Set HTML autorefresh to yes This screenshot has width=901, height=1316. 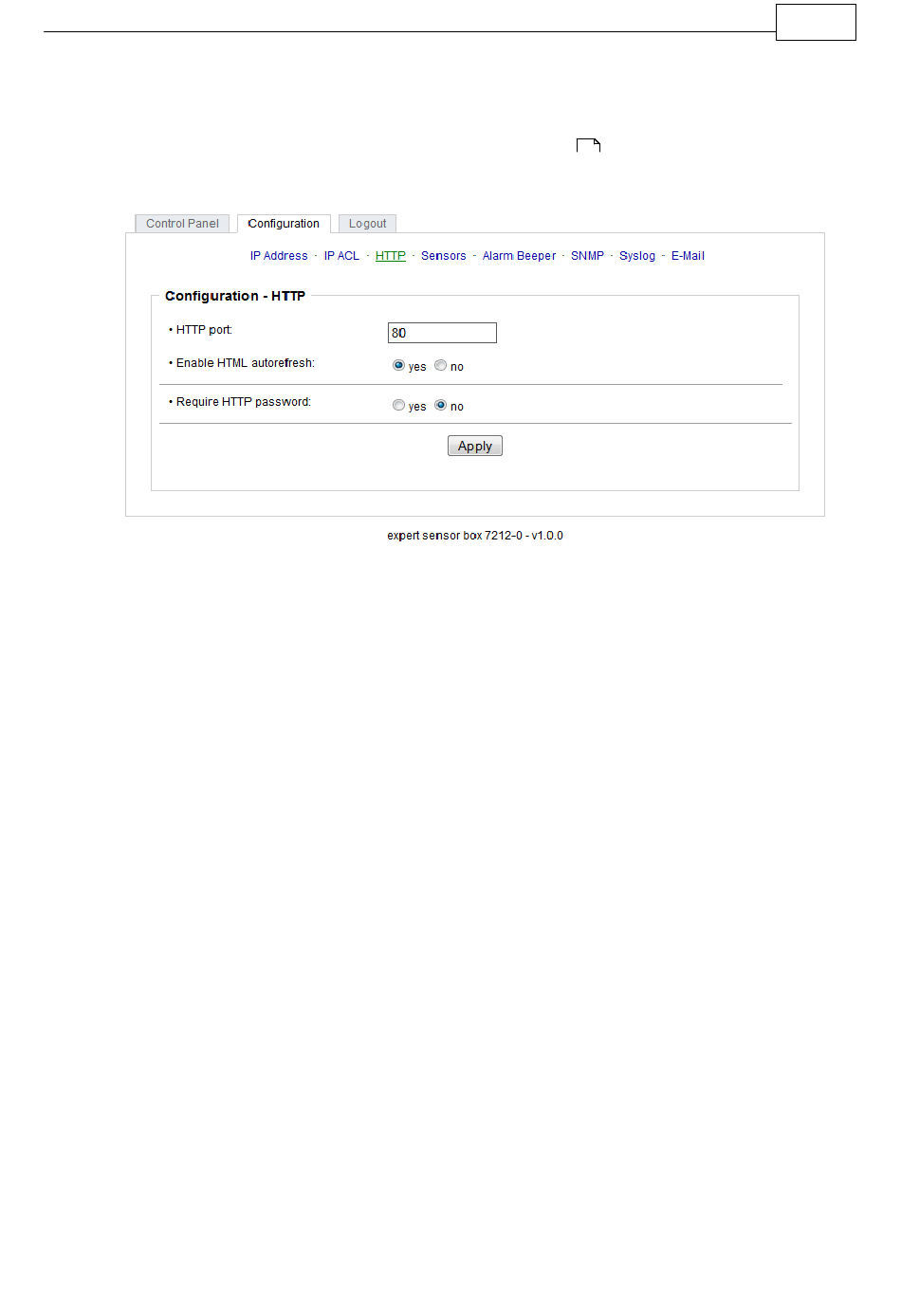coord(398,365)
